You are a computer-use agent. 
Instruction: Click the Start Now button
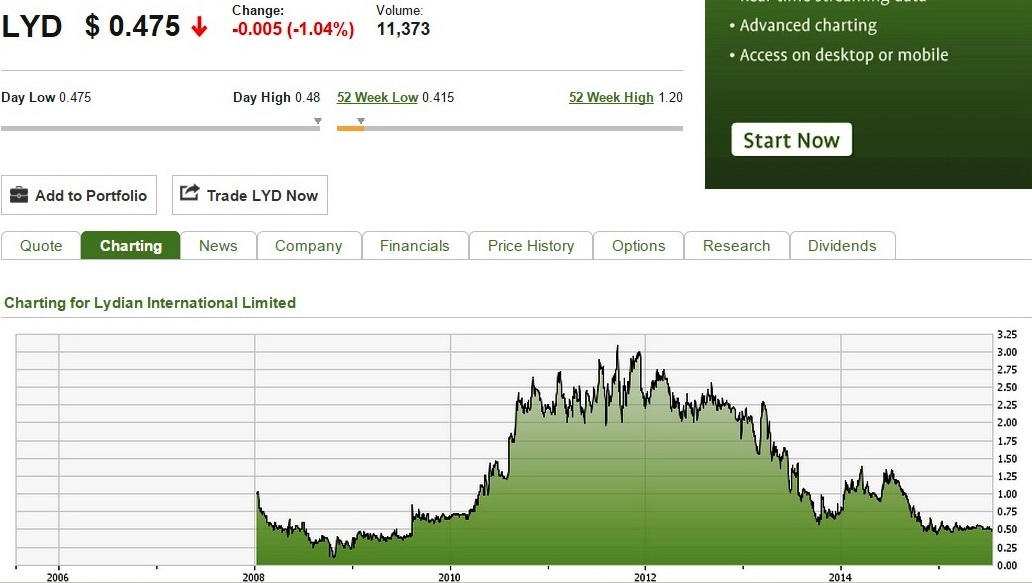pos(791,139)
